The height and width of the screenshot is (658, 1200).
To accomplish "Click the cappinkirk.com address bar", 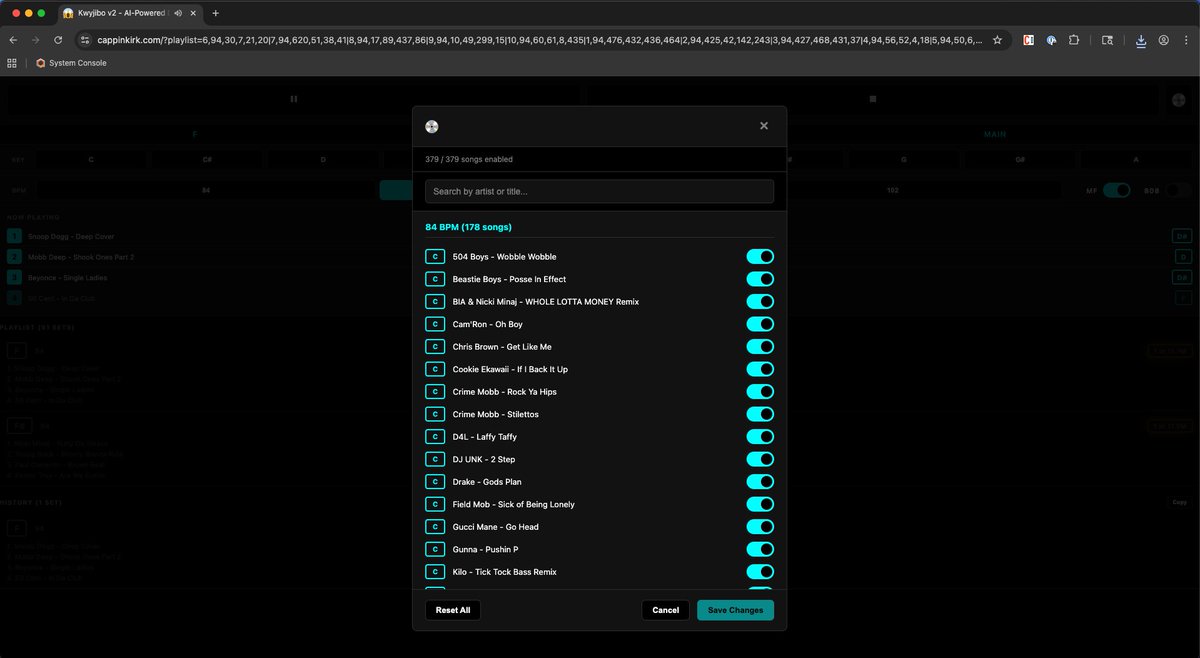I will pyautogui.click(x=540, y=40).
